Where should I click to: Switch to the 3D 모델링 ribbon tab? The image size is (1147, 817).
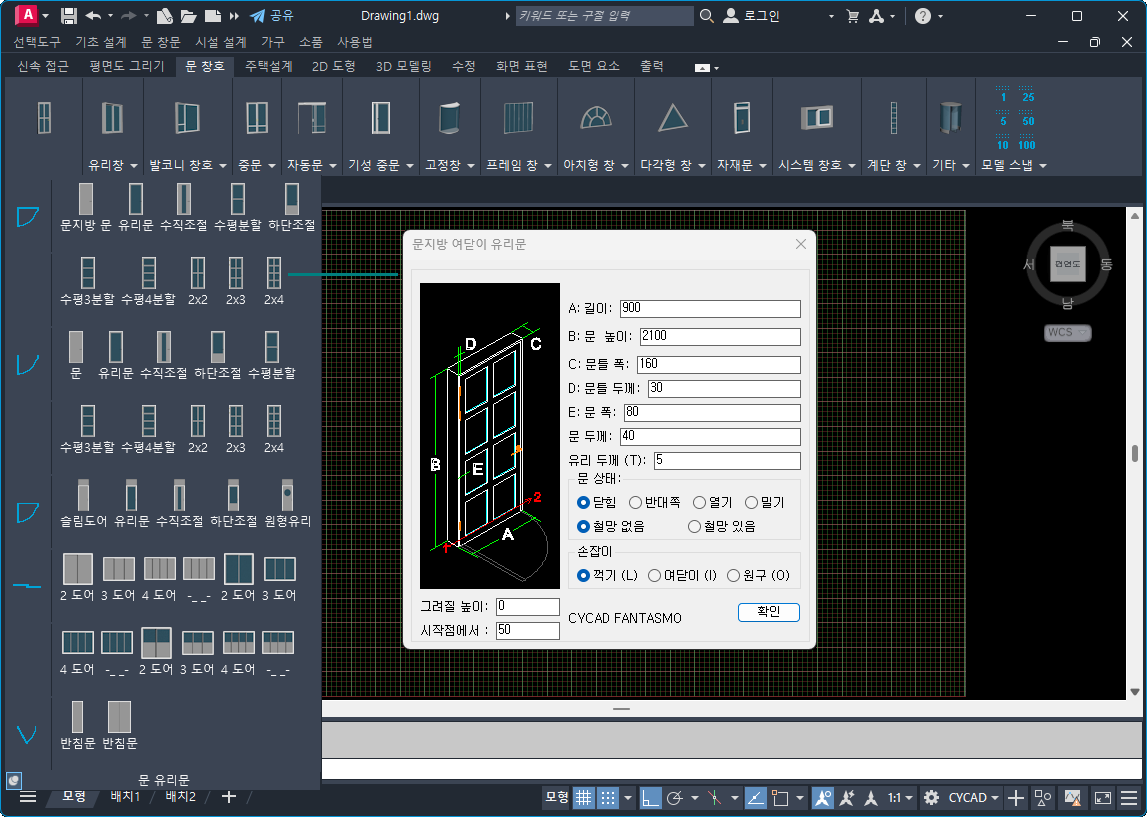(403, 66)
